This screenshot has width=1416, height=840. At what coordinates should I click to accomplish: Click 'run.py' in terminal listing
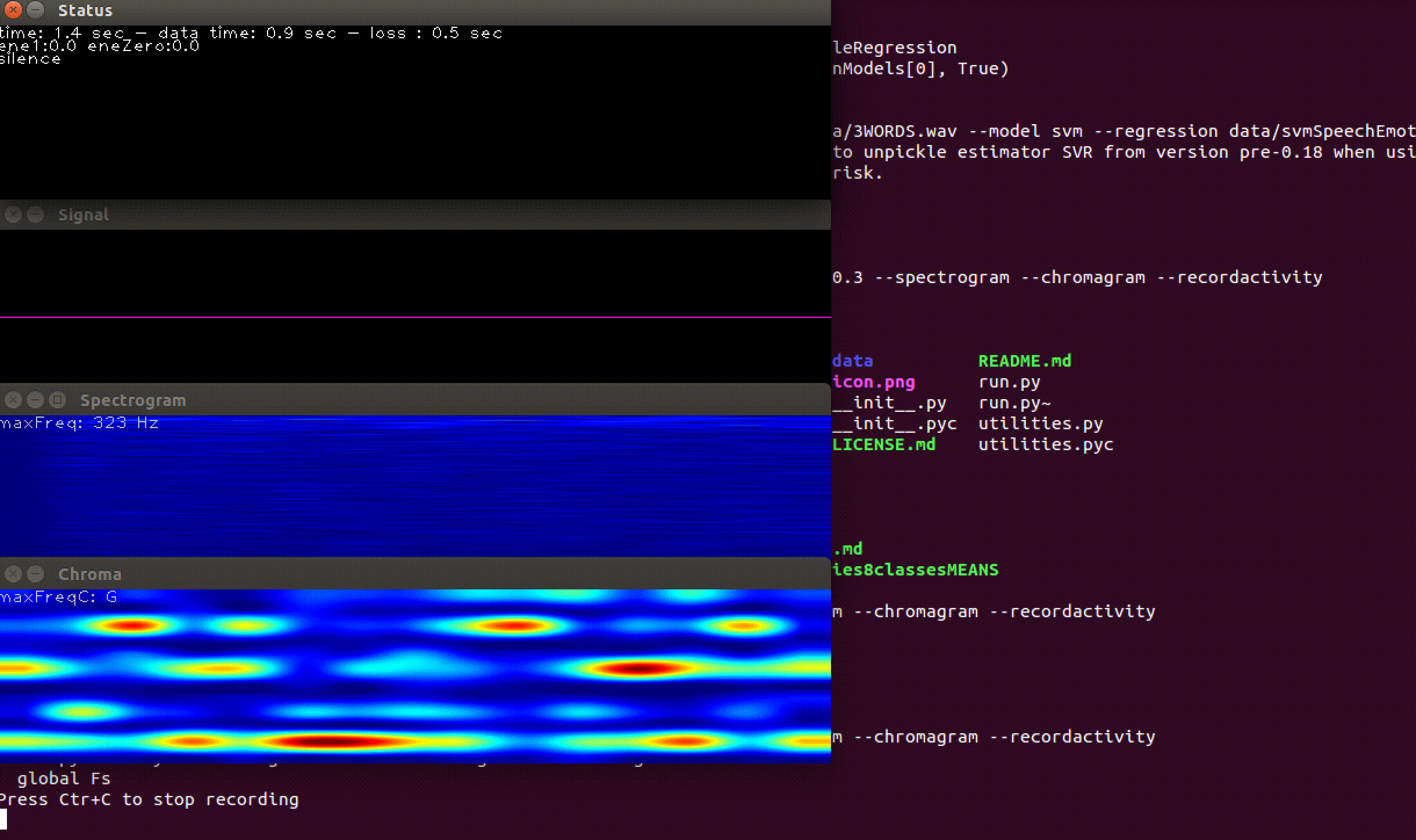[1009, 382]
